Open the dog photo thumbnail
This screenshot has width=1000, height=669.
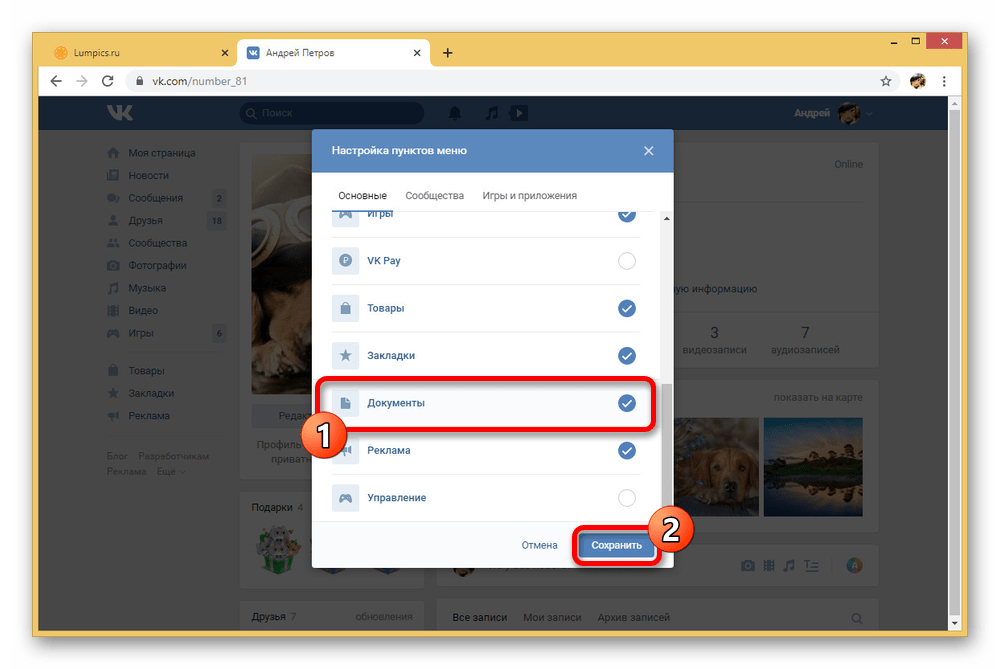(x=716, y=467)
